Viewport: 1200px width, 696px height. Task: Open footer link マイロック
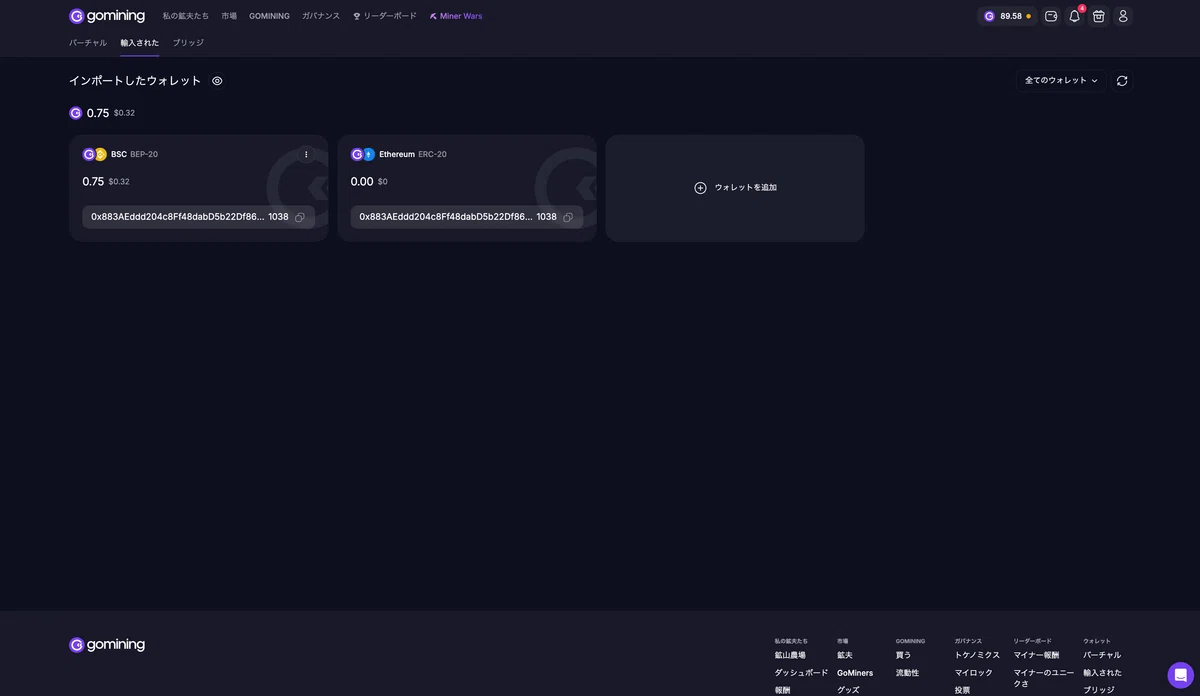(x=974, y=673)
